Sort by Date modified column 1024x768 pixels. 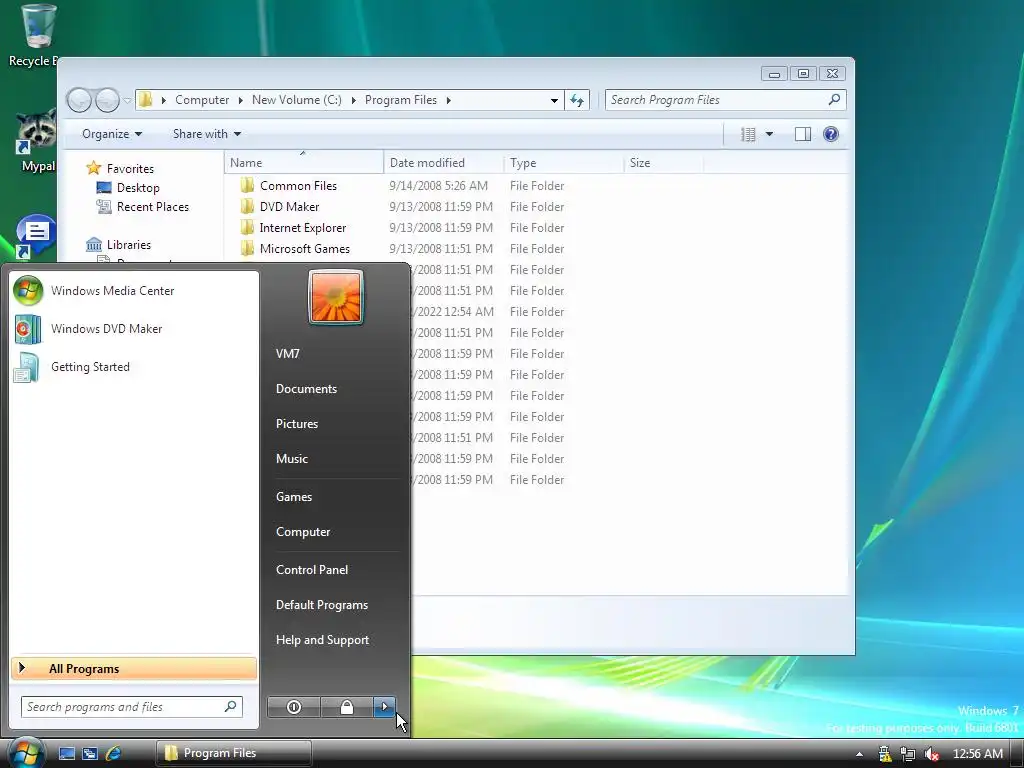pyautogui.click(x=444, y=163)
